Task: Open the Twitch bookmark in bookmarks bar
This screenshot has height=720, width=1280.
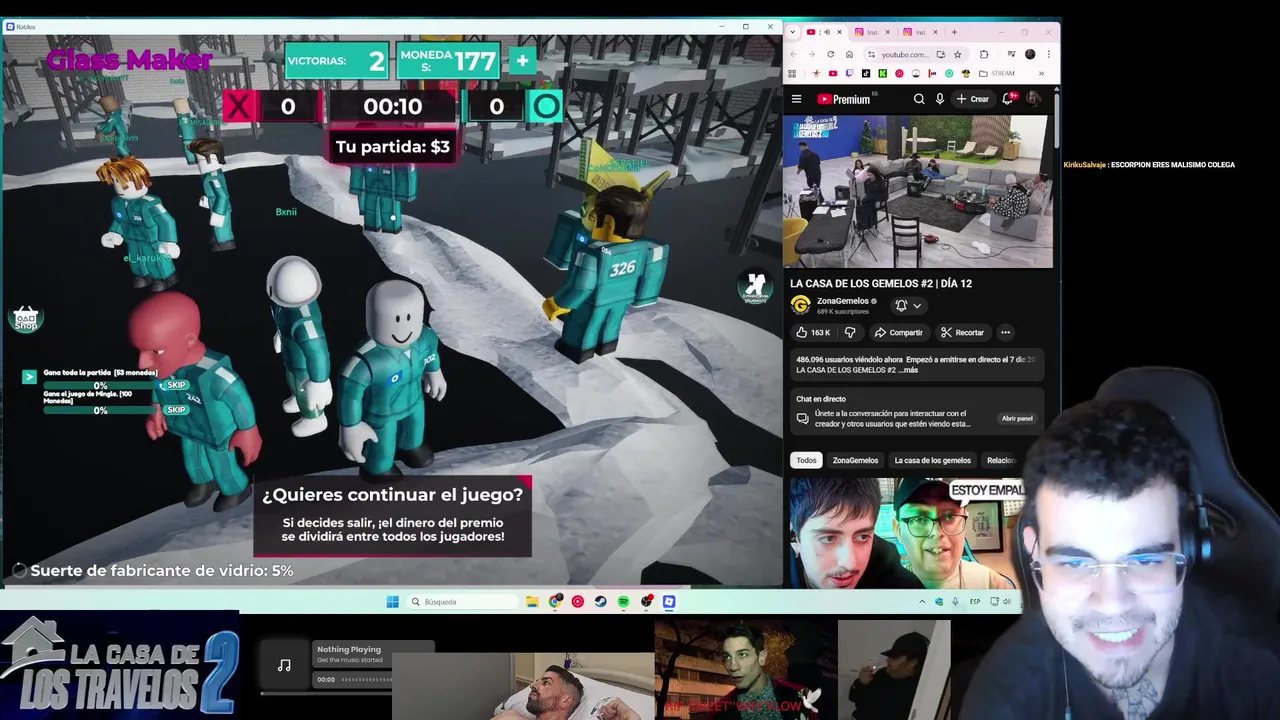Action: pos(849,73)
